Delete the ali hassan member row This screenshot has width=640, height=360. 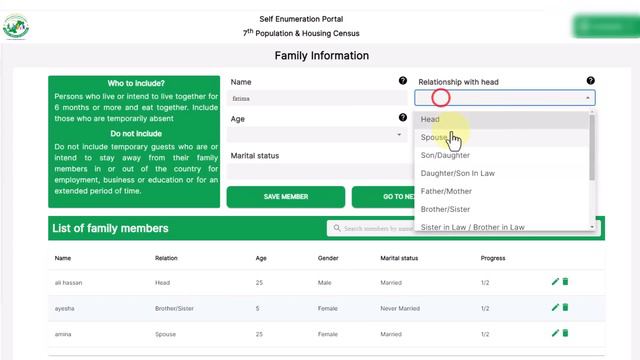tap(565, 282)
